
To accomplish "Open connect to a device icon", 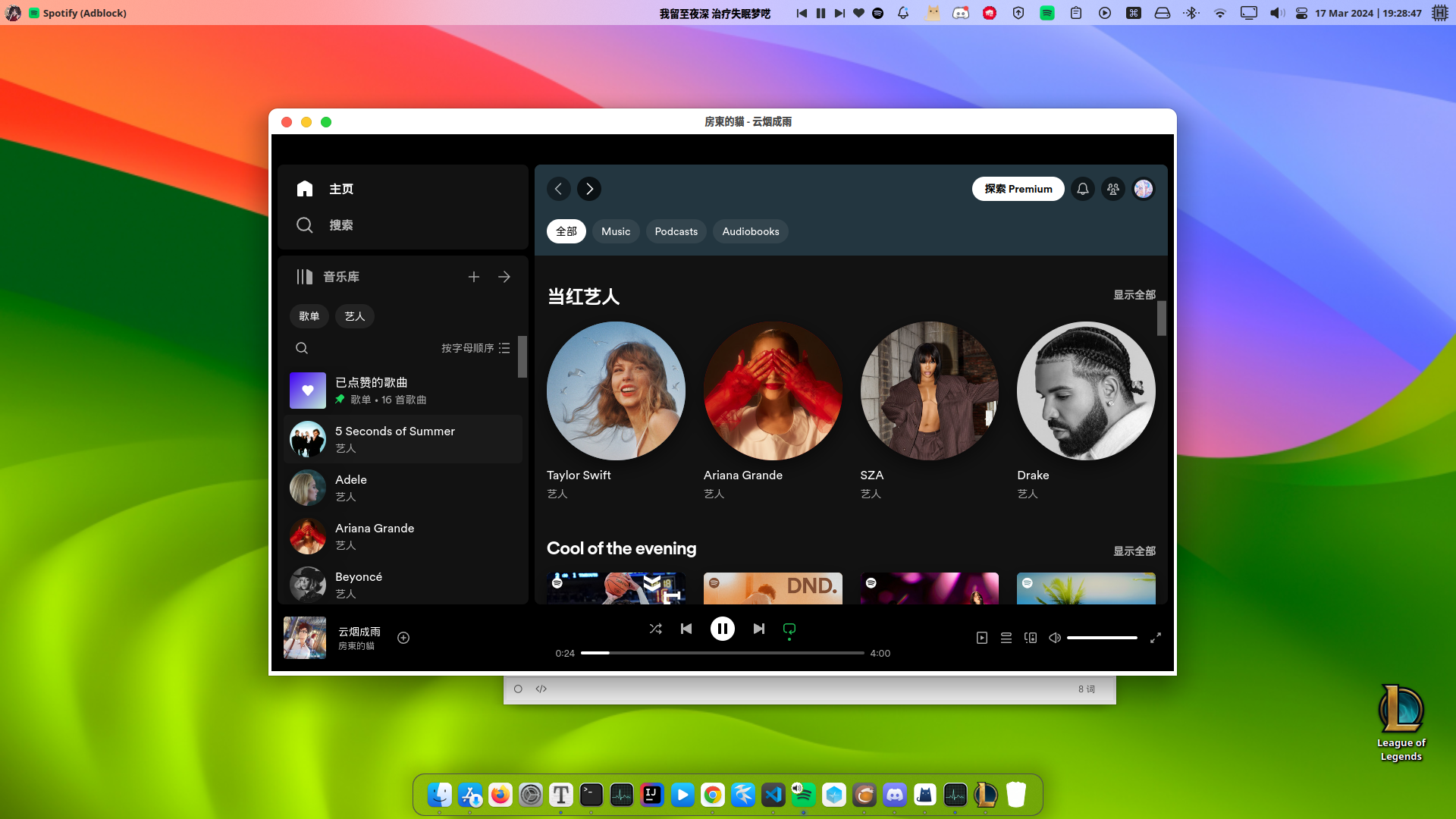I will [x=1031, y=638].
